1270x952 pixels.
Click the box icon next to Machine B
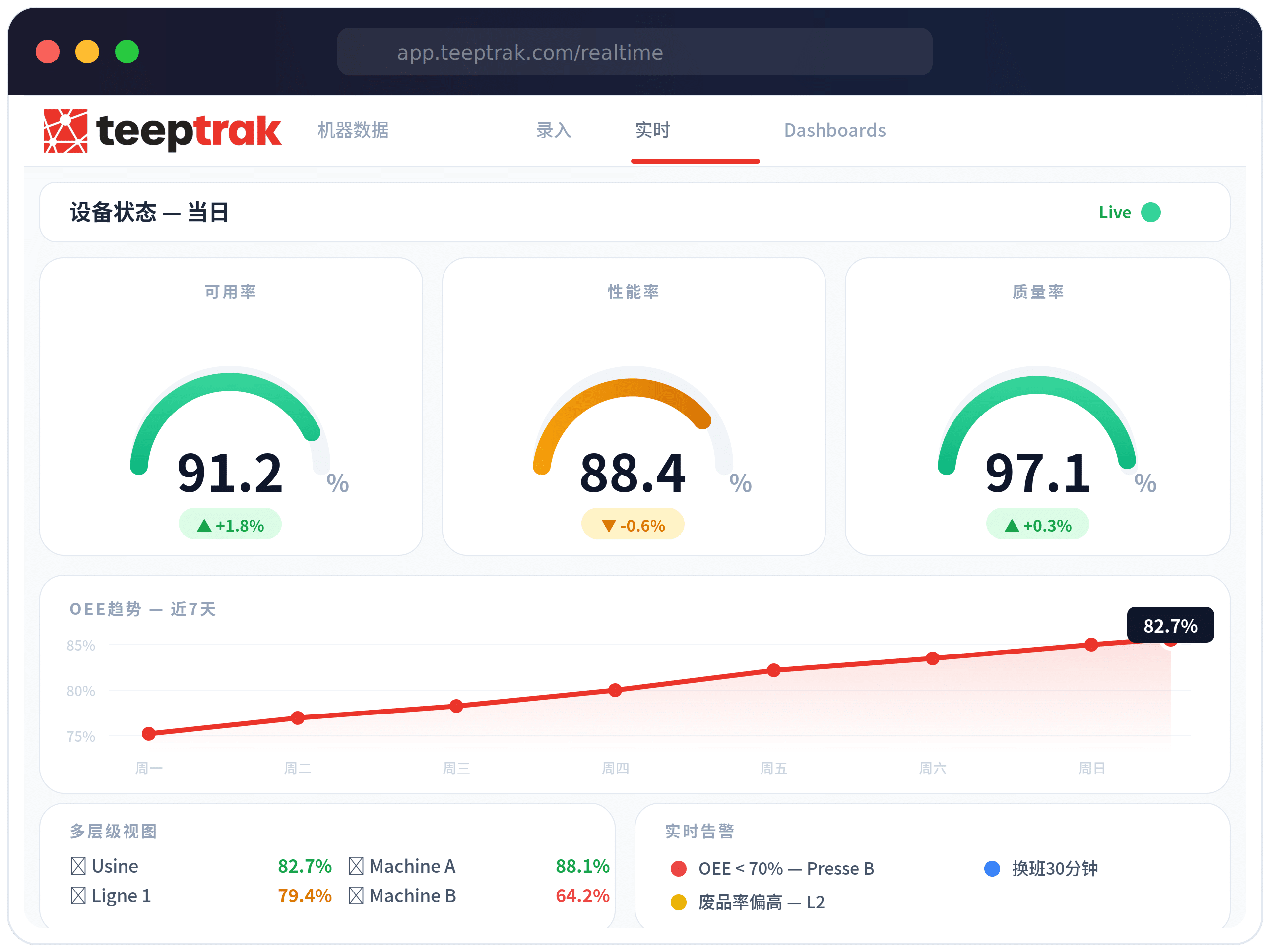pos(356,895)
